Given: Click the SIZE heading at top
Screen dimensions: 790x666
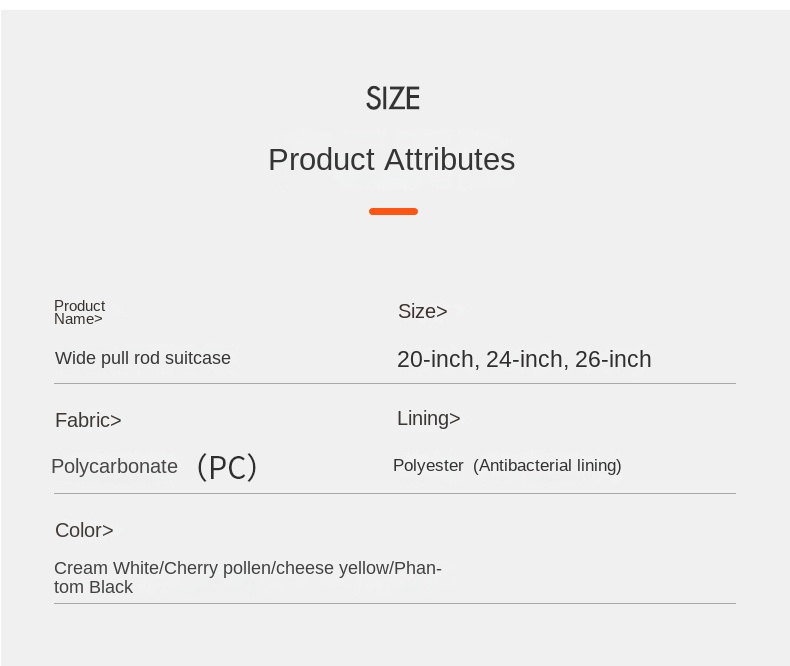Looking at the screenshot, I should (393, 98).
